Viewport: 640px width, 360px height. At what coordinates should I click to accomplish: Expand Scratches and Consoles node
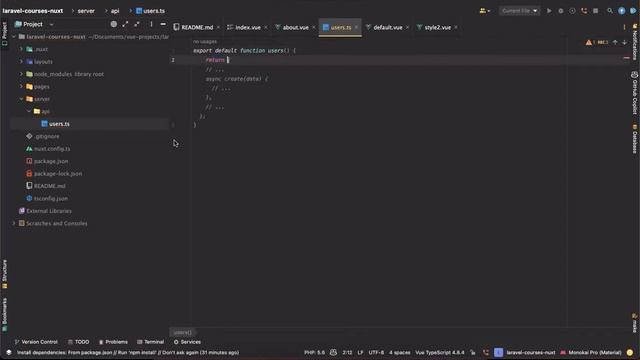pyautogui.click(x=14, y=223)
